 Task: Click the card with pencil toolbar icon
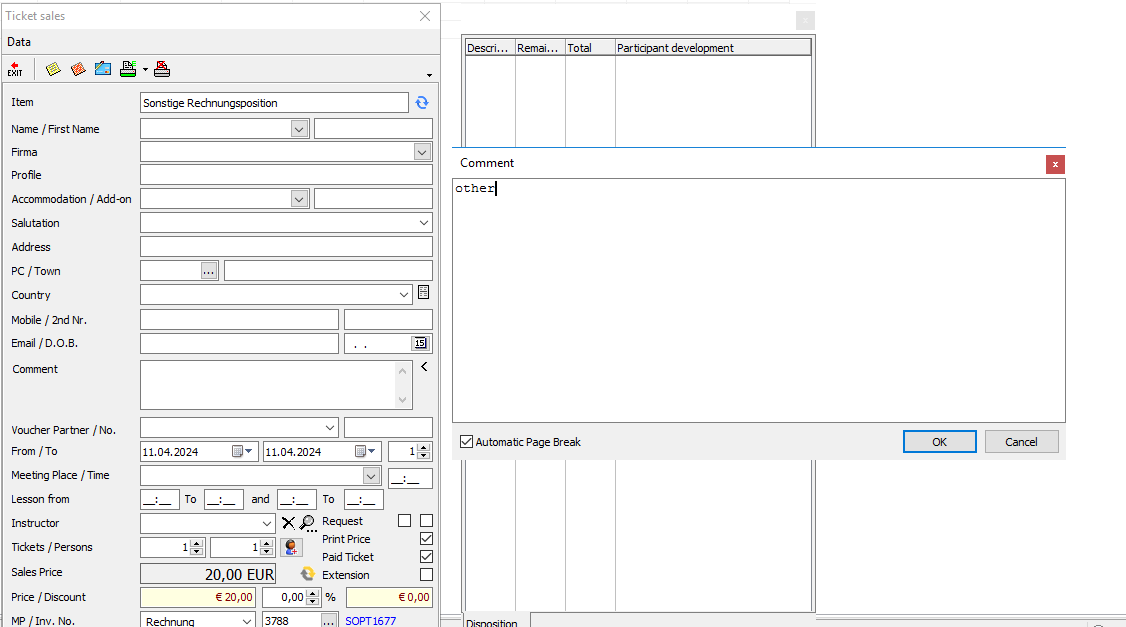click(103, 69)
